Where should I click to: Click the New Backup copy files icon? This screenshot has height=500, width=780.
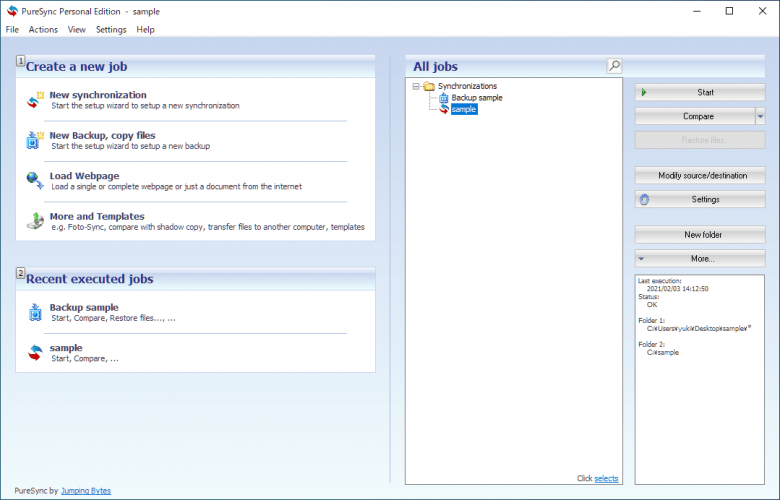click(35, 140)
